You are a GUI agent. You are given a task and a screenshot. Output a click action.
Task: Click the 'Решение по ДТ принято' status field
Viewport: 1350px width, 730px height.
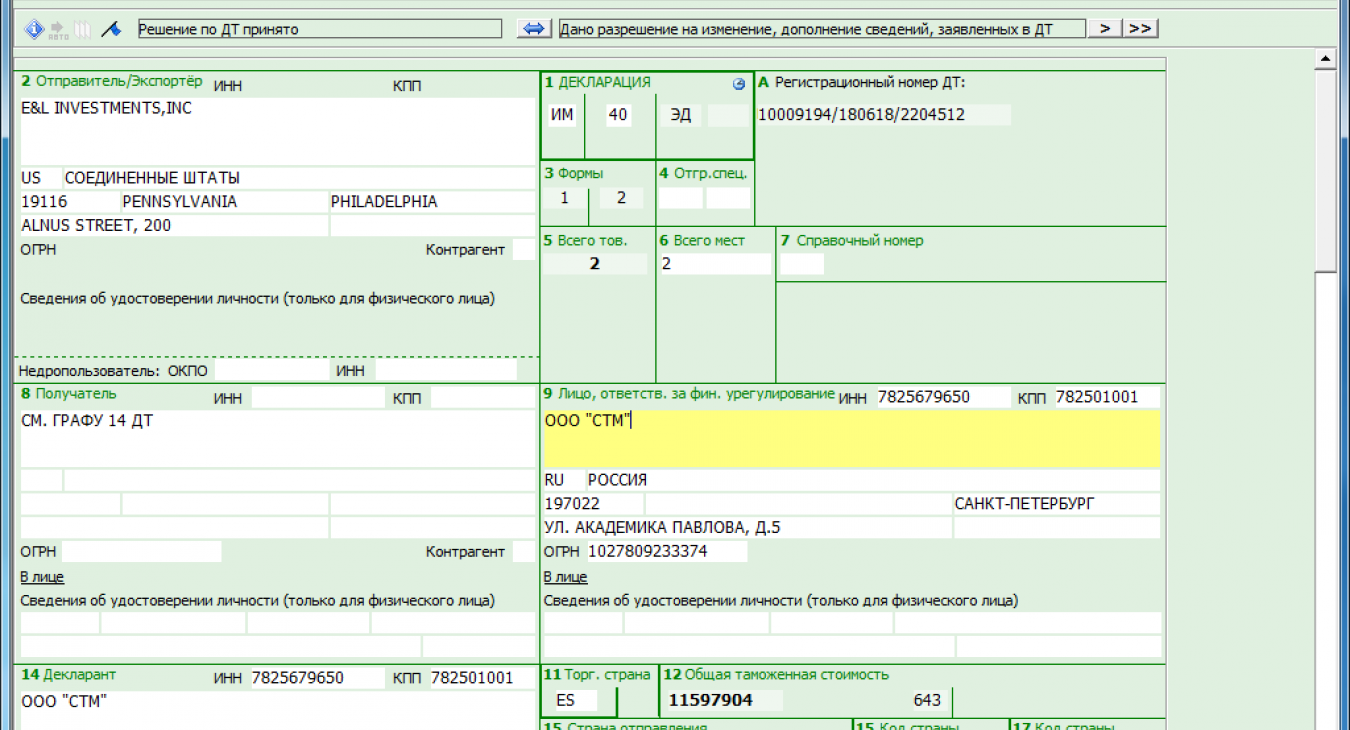[x=319, y=30]
